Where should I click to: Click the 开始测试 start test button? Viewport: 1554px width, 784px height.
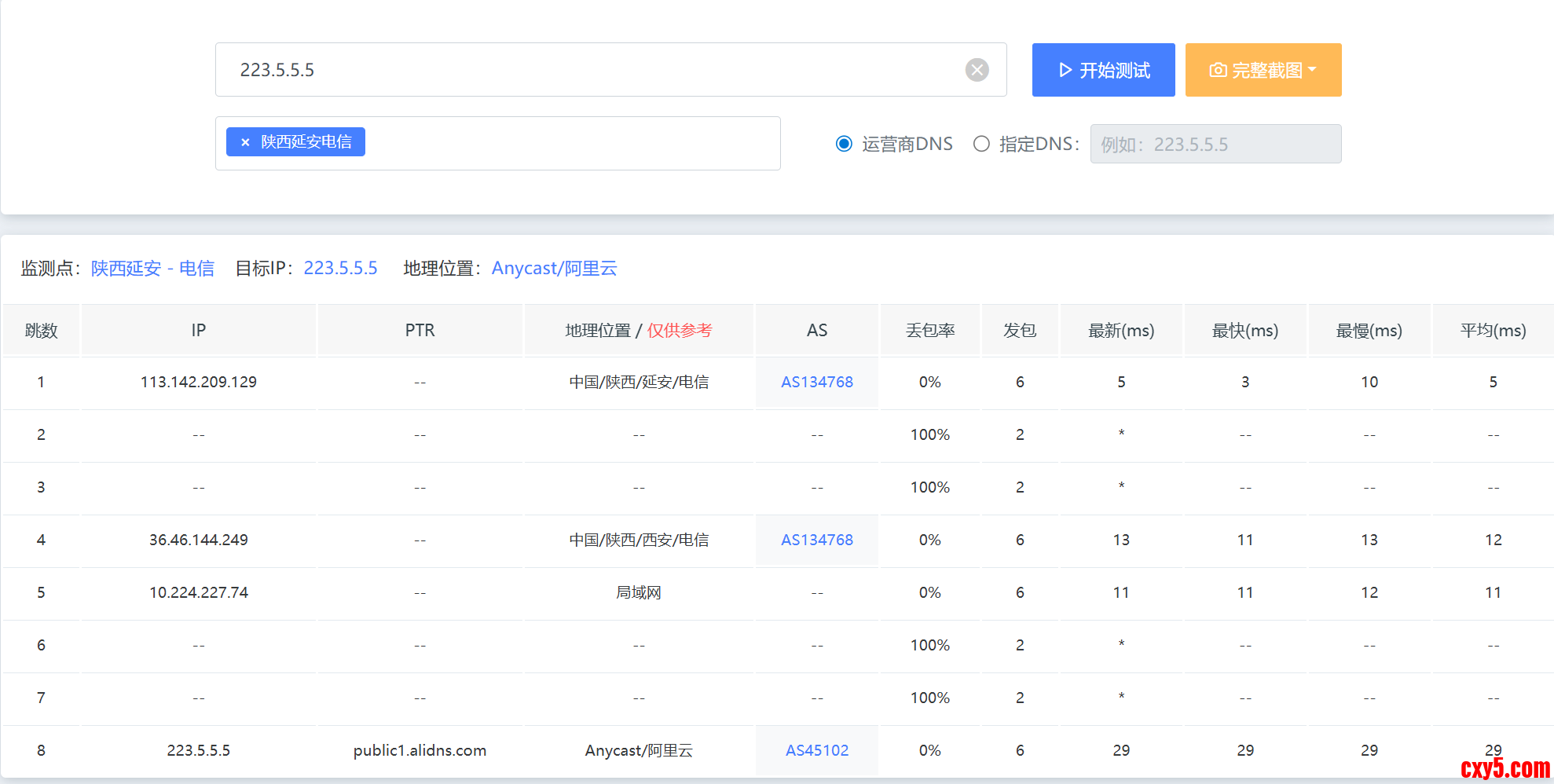1103,70
